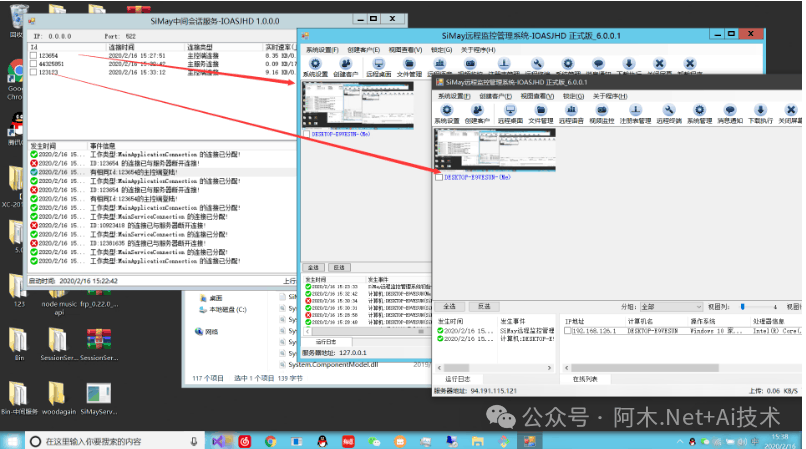Click Visual Studio icon in taskbar
Viewport: 806px width, 449px height.
[218, 441]
